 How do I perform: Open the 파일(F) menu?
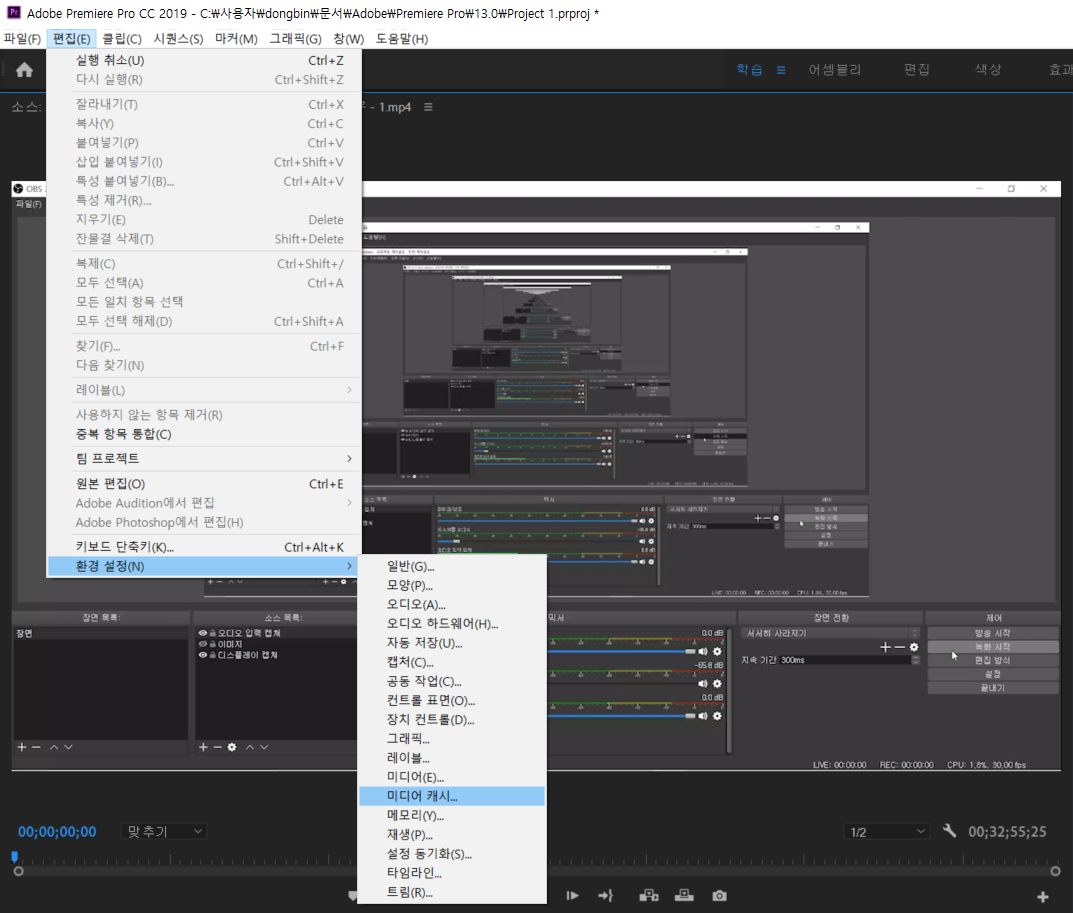pos(22,39)
